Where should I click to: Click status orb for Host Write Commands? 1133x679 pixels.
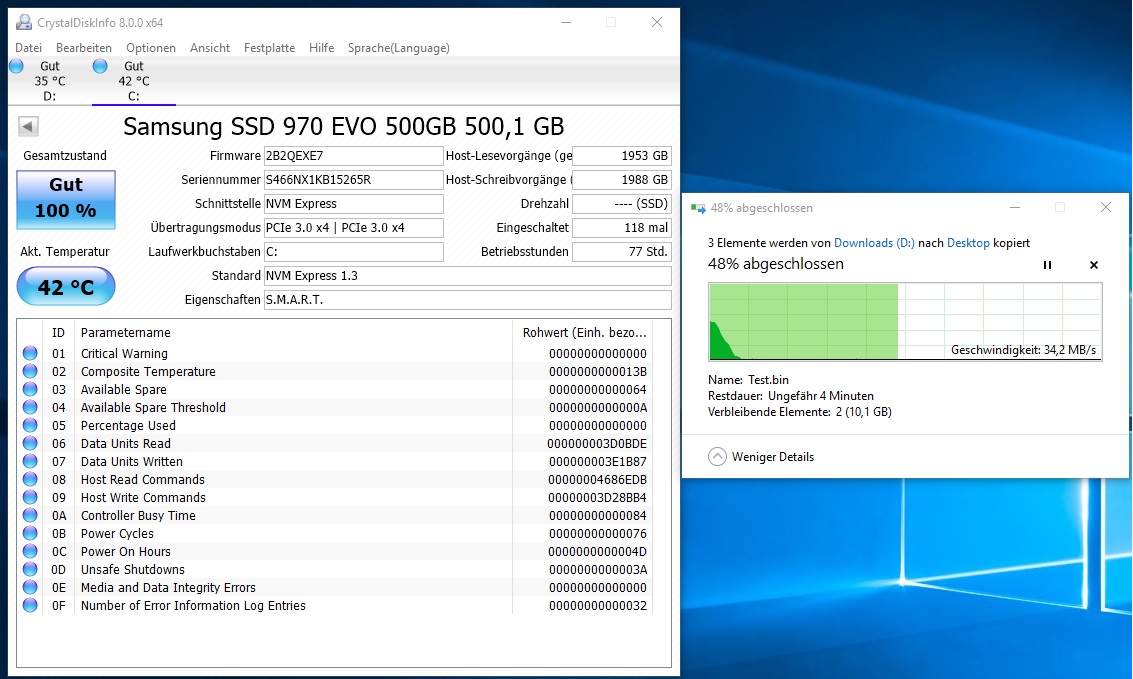pyautogui.click(x=30, y=497)
